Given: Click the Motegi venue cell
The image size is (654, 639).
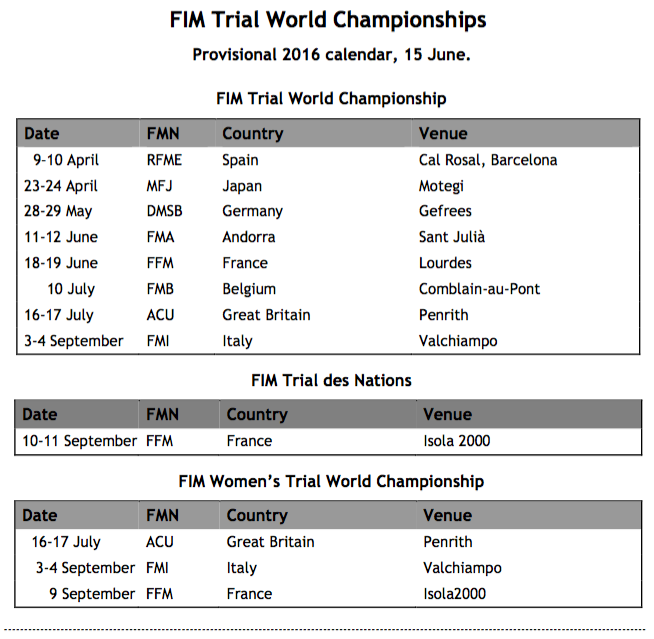Looking at the screenshot, I should (441, 186).
